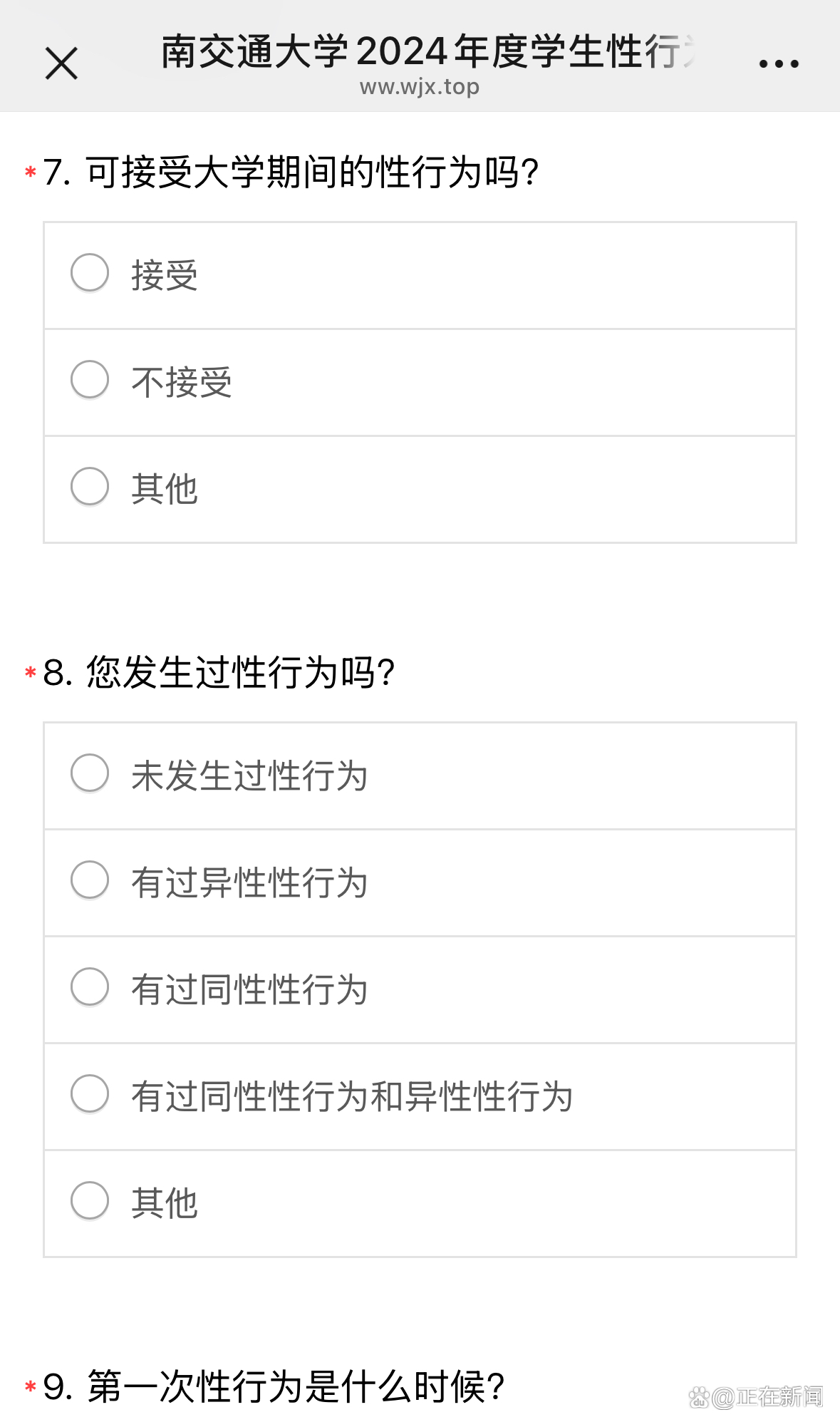Select the 不接受 radio button
This screenshot has height=1427, width=840.
pos(90,380)
